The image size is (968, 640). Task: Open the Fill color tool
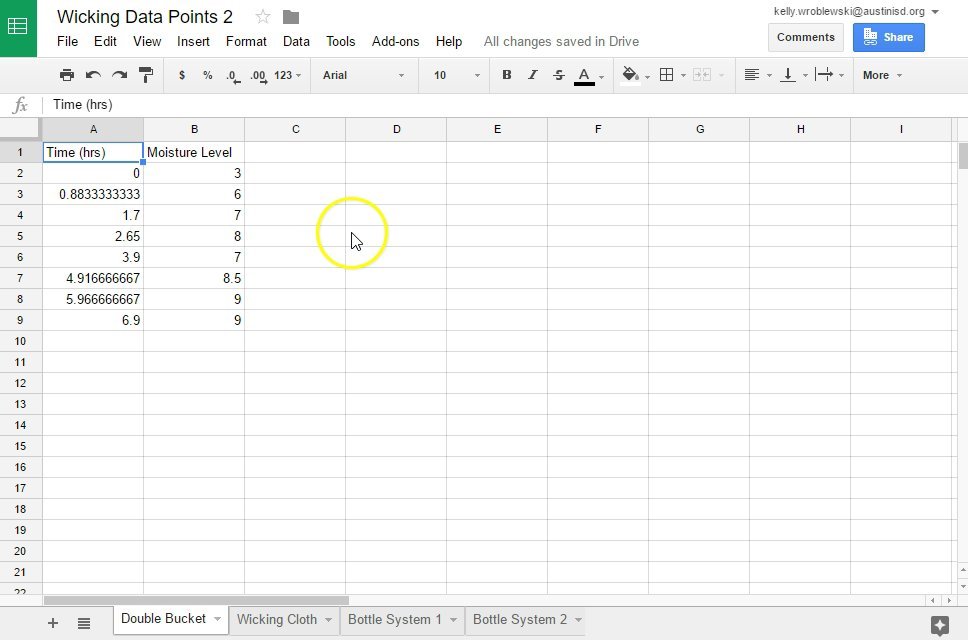point(630,75)
